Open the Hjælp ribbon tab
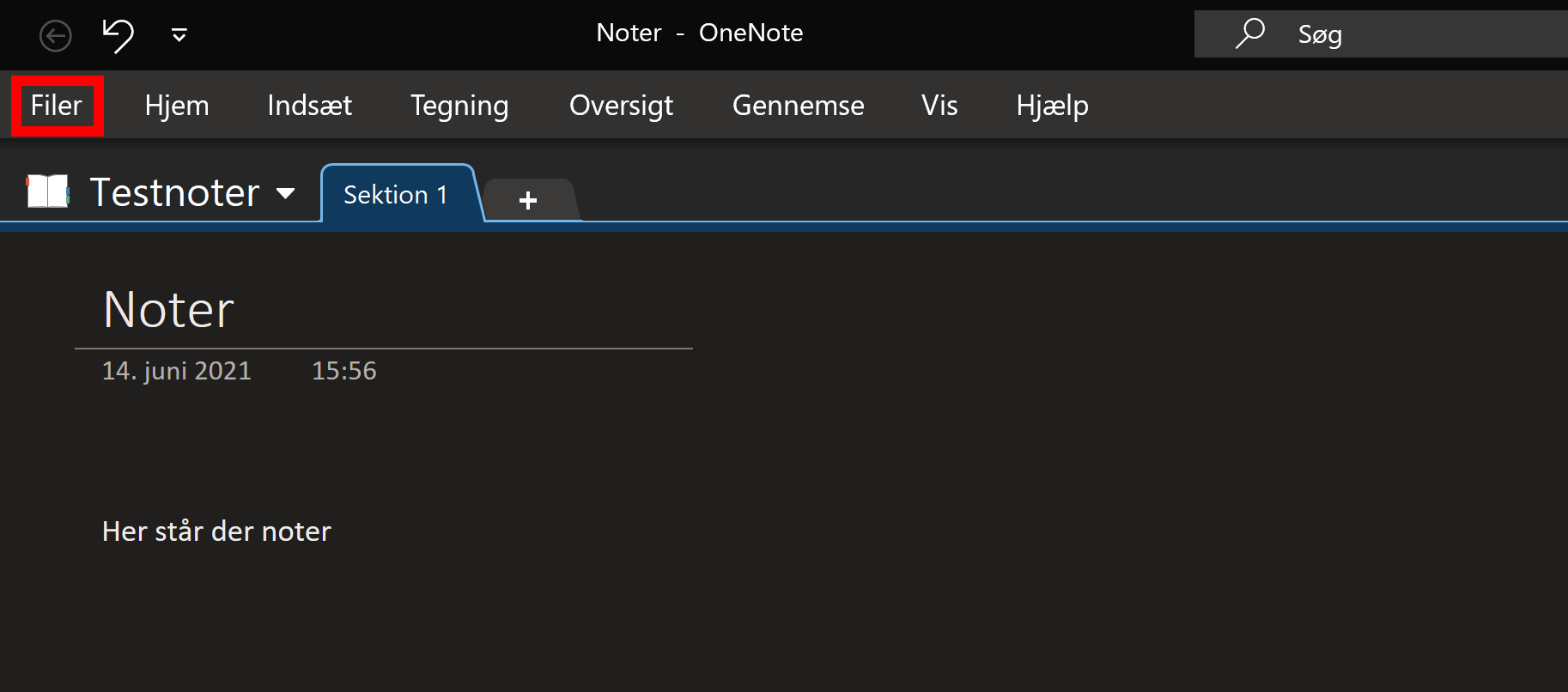The height and width of the screenshot is (692, 1568). click(x=1052, y=106)
